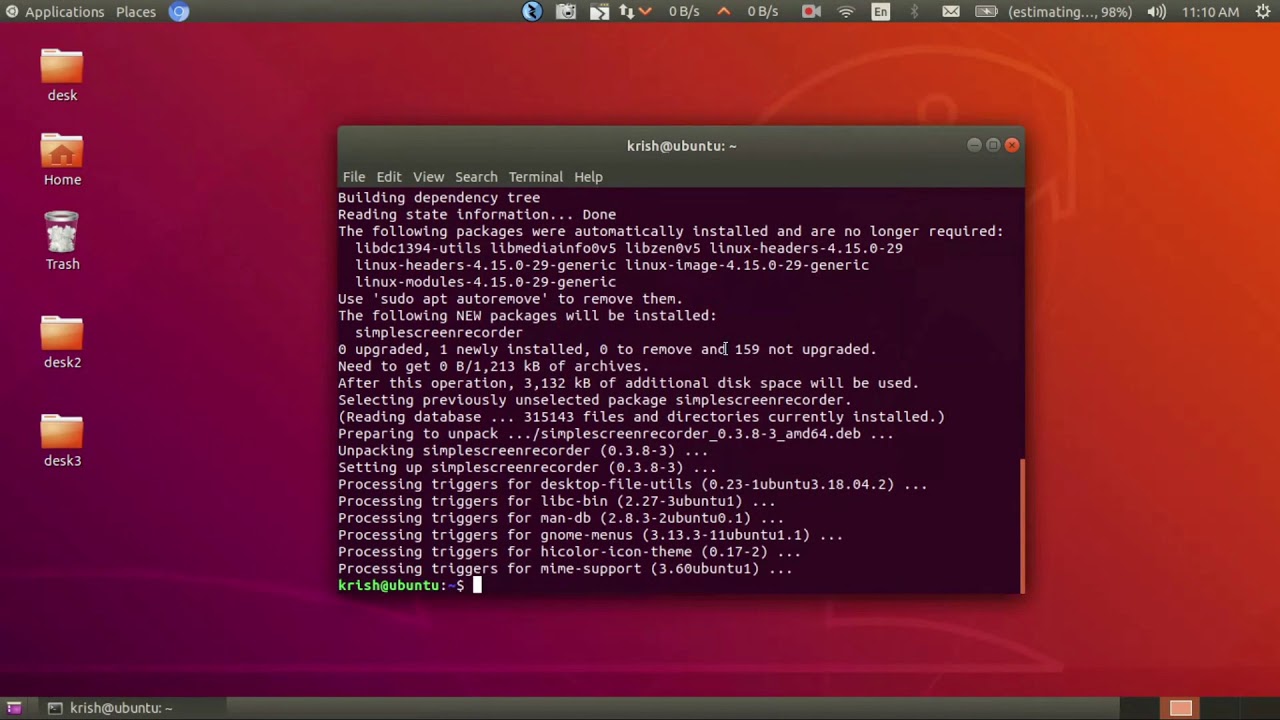Click 'Processing triggers for man-db' line

tap(561, 519)
